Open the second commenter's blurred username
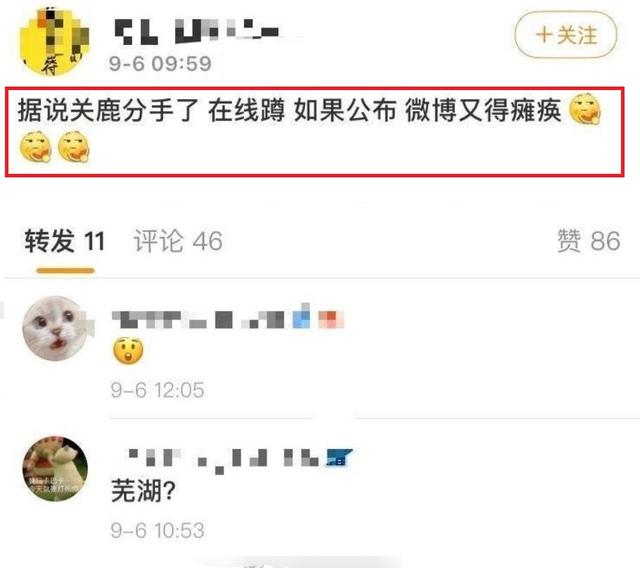This screenshot has width=640, height=568. 232,459
